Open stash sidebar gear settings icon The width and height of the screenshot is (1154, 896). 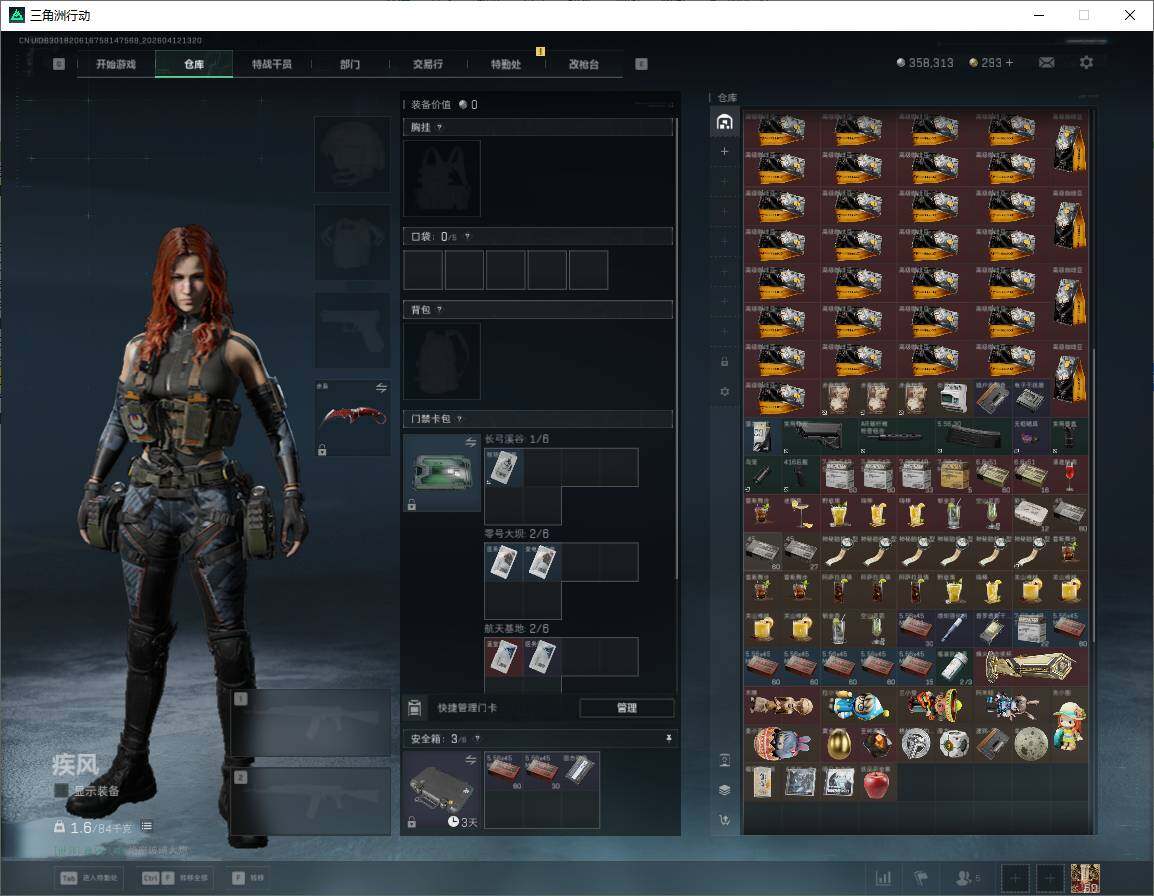[x=724, y=392]
